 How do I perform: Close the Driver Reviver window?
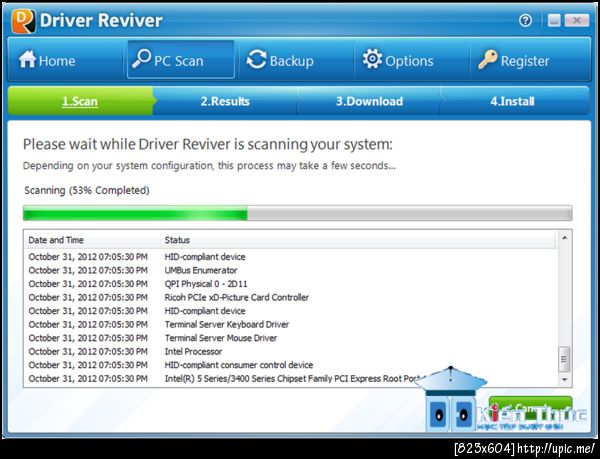(x=576, y=20)
